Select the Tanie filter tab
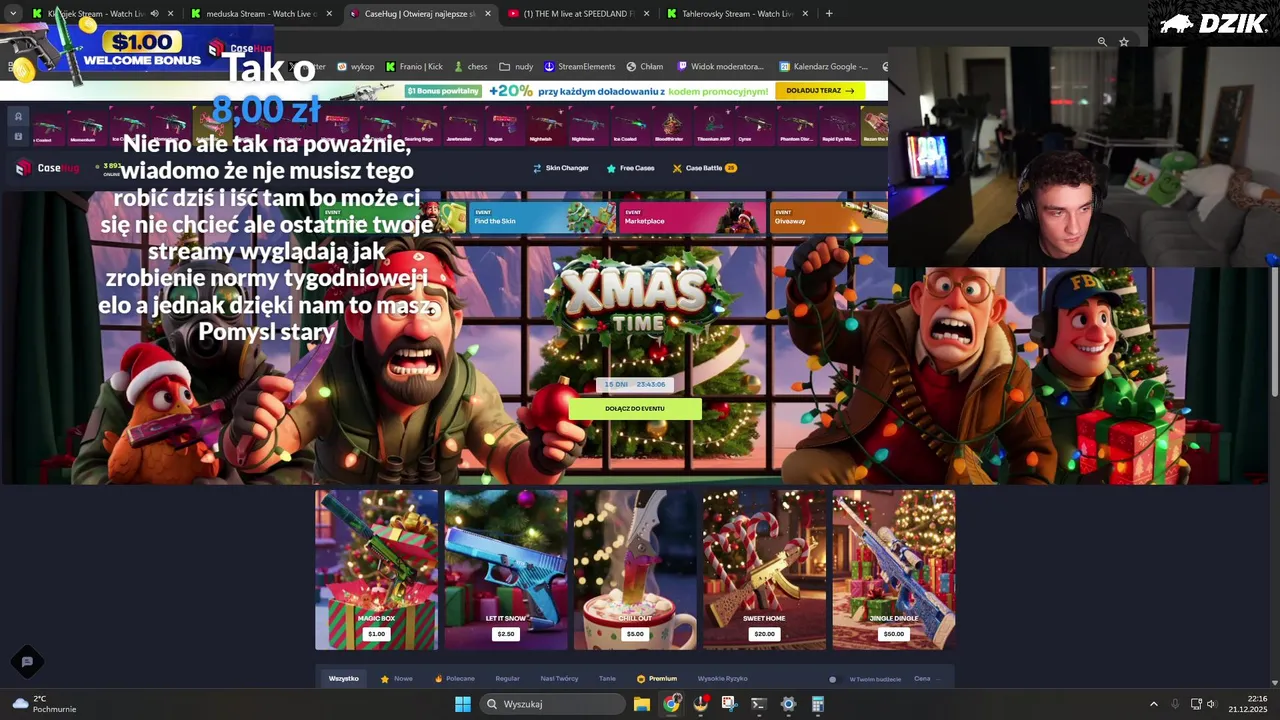The width and height of the screenshot is (1280, 720). [607, 679]
